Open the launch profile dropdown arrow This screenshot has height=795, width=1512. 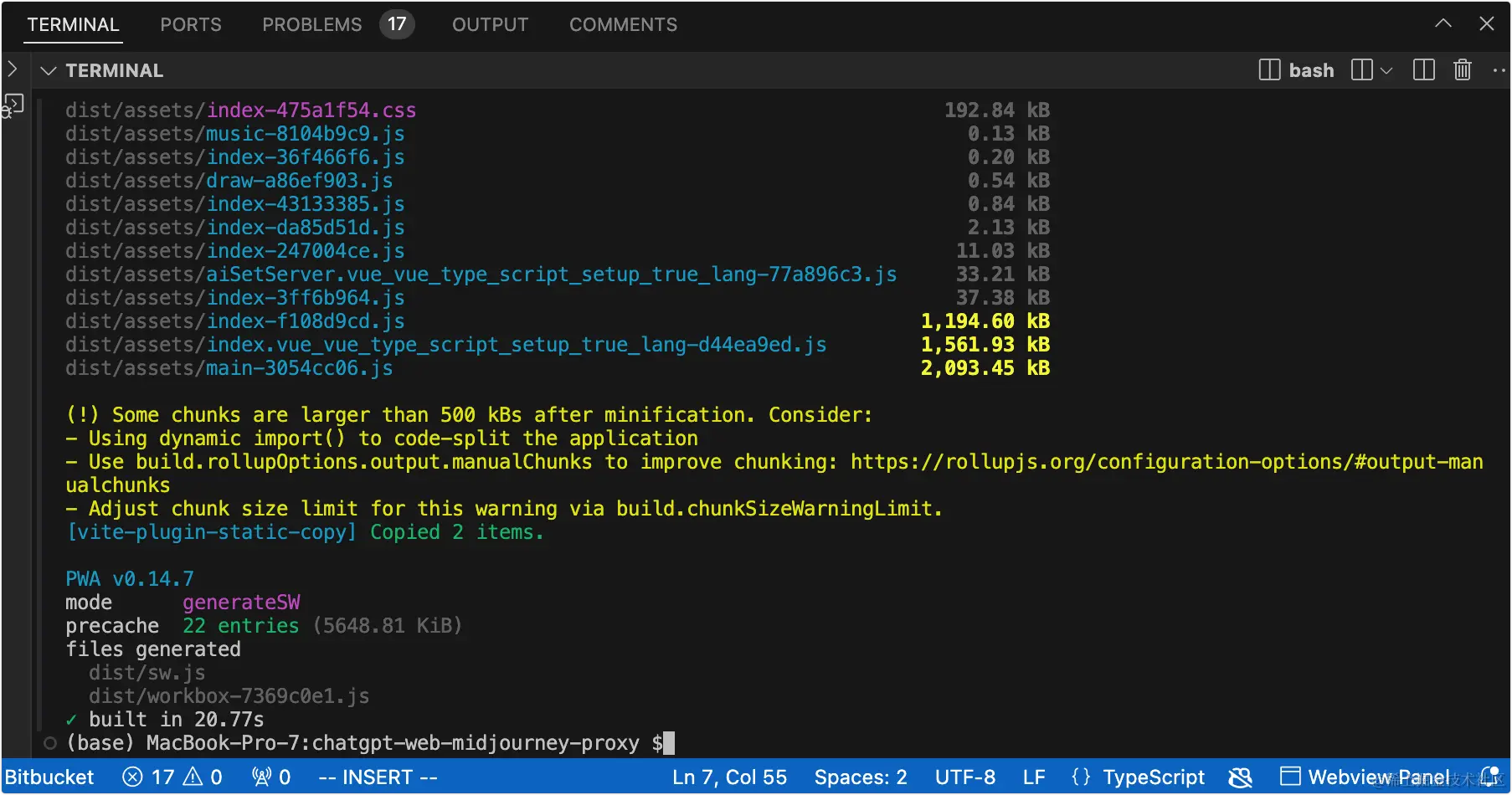[1386, 70]
